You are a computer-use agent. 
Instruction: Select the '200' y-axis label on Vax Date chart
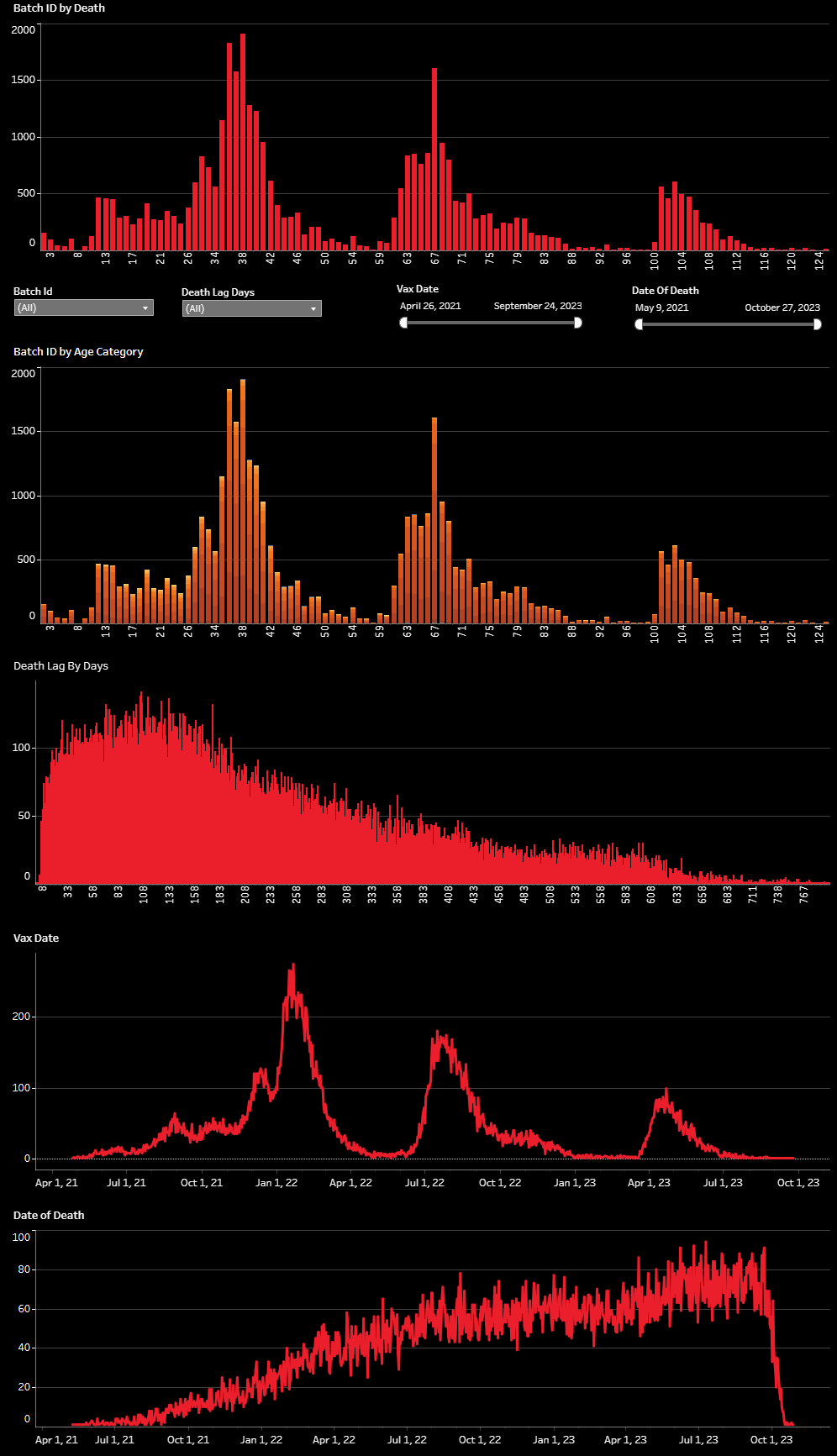click(21, 1016)
